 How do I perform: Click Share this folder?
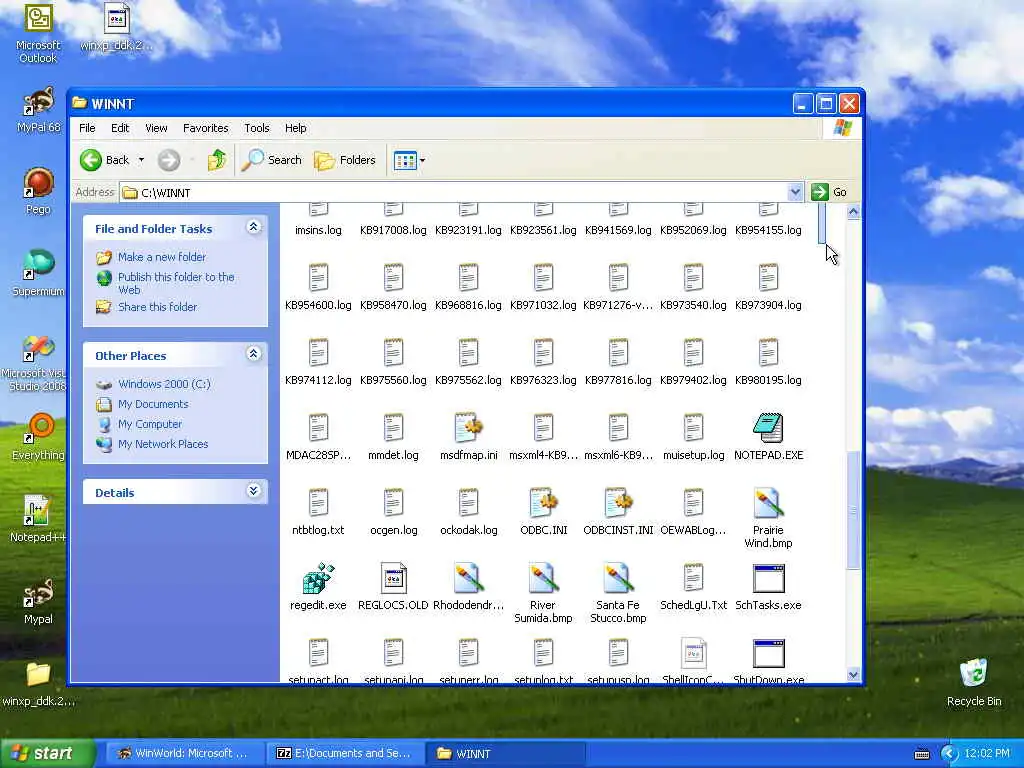click(157, 307)
